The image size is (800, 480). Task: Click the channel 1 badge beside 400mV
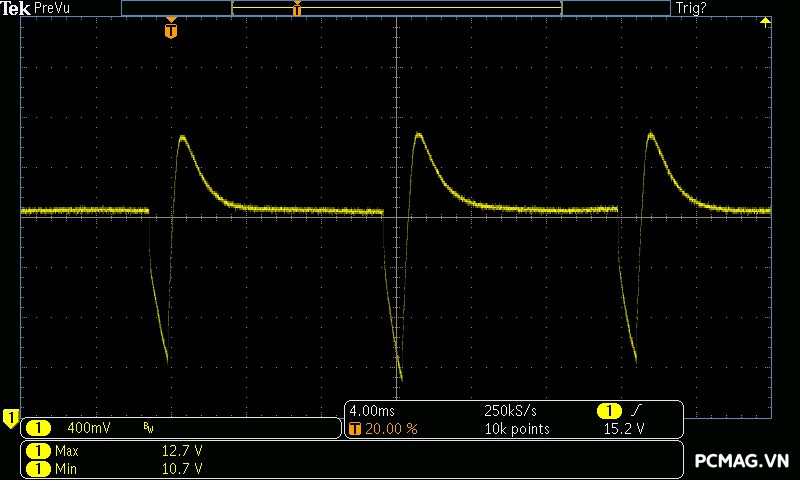[38, 428]
